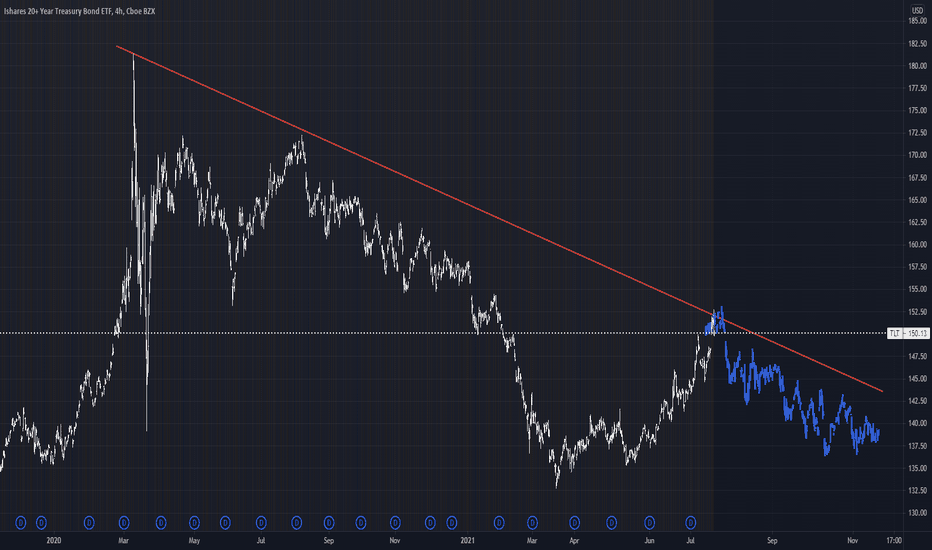Click the Apr label on time axis

[574, 540]
